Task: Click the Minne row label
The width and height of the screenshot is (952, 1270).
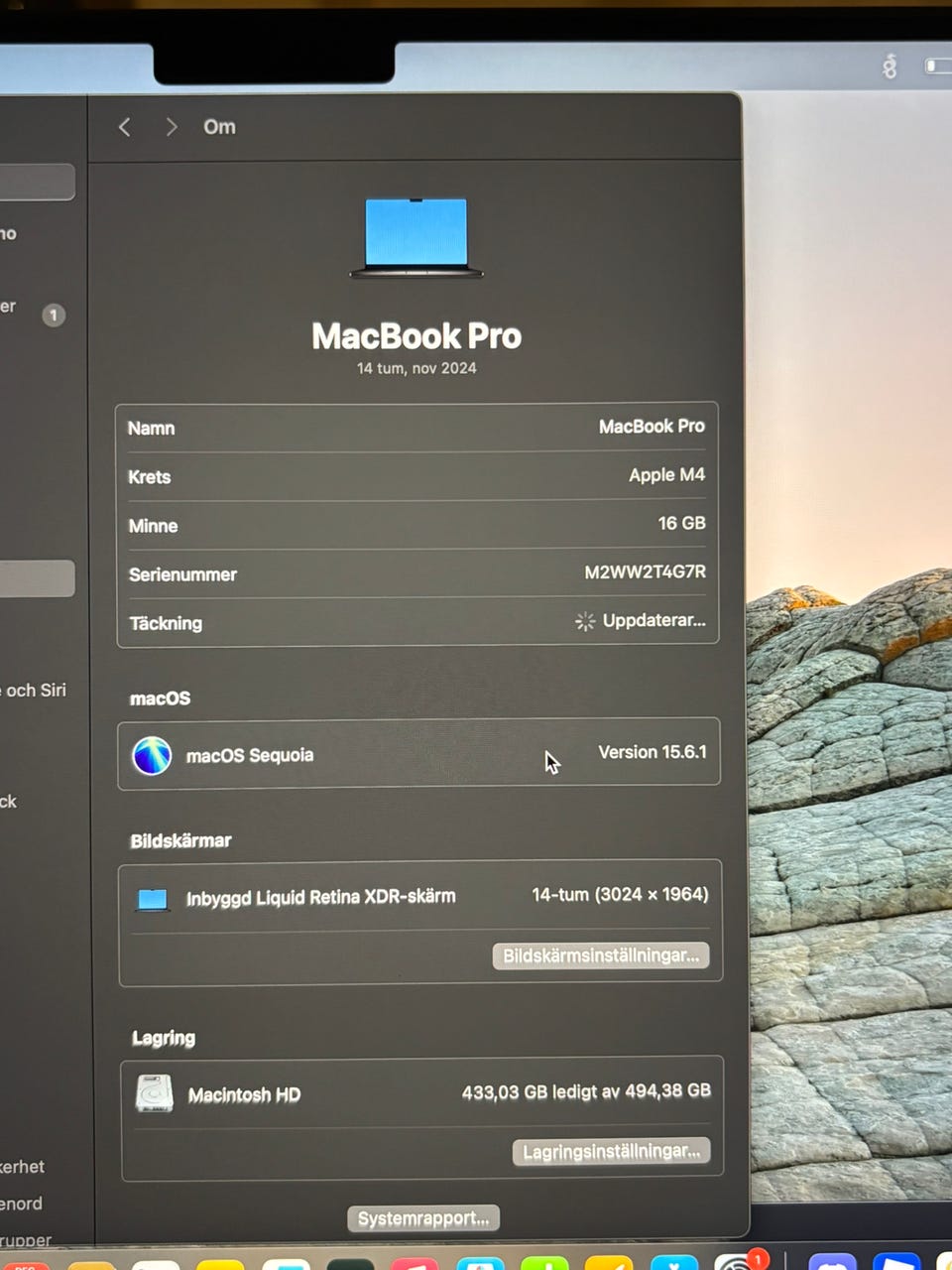Action: (153, 526)
